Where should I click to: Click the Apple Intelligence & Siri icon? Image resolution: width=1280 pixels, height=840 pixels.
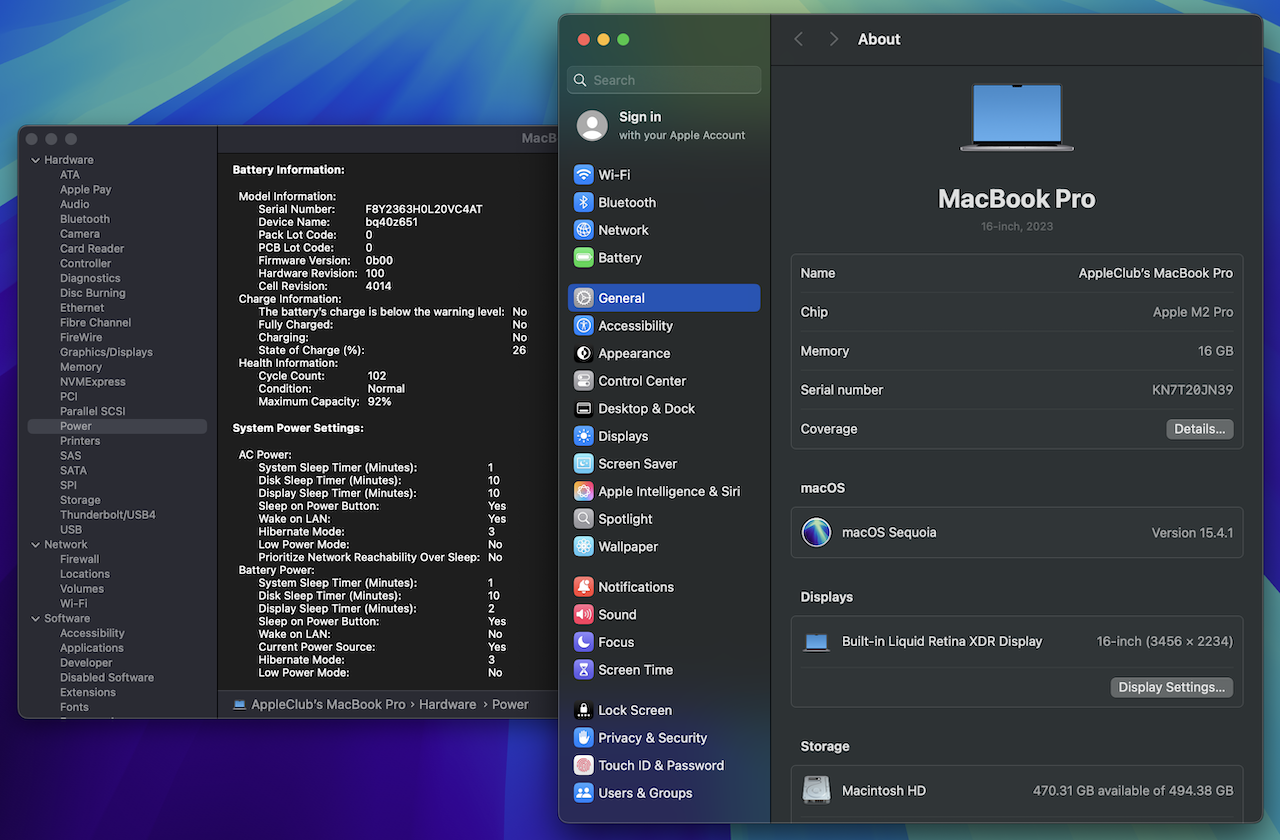pyautogui.click(x=584, y=491)
